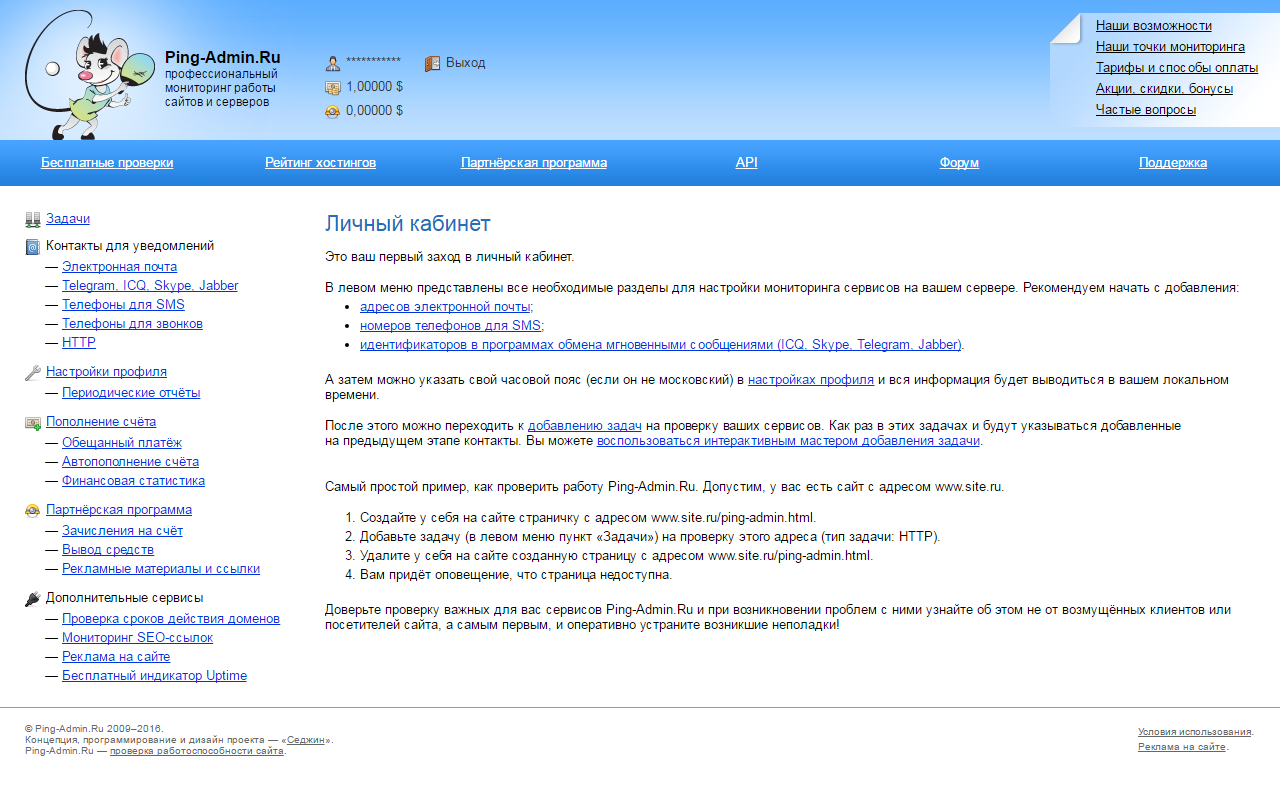Open Вывод средств link

[x=108, y=550]
